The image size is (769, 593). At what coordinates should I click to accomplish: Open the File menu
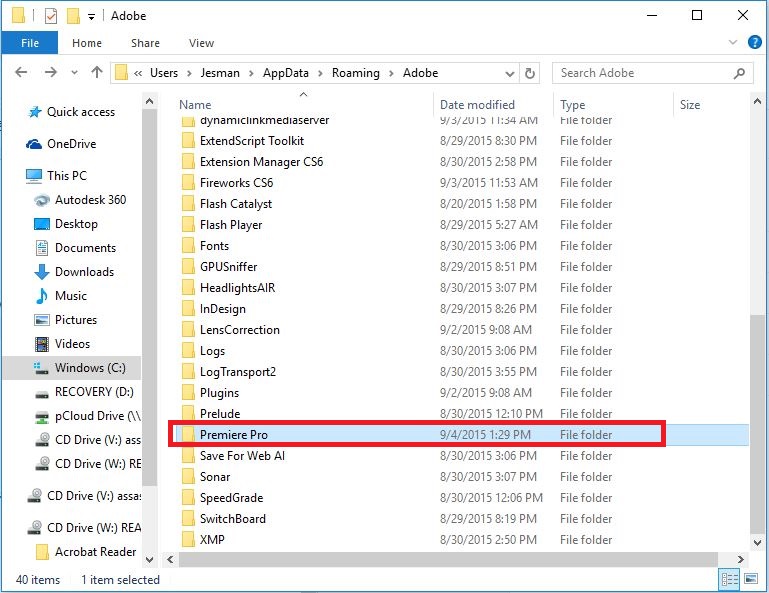point(29,43)
